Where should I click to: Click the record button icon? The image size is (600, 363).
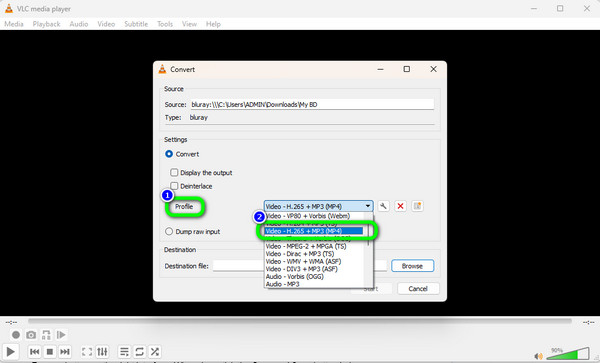click(16, 335)
